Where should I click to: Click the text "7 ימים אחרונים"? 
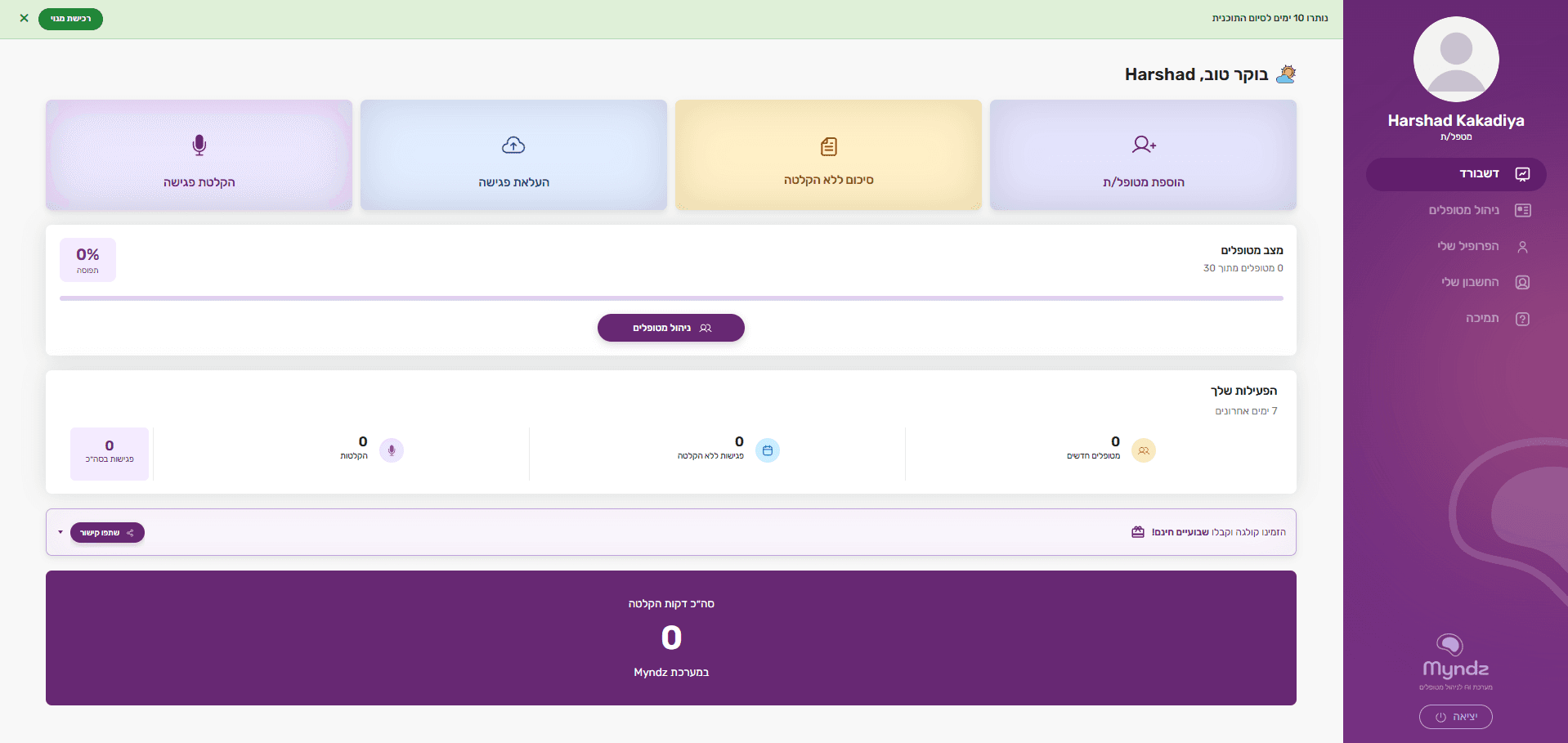(1246, 411)
